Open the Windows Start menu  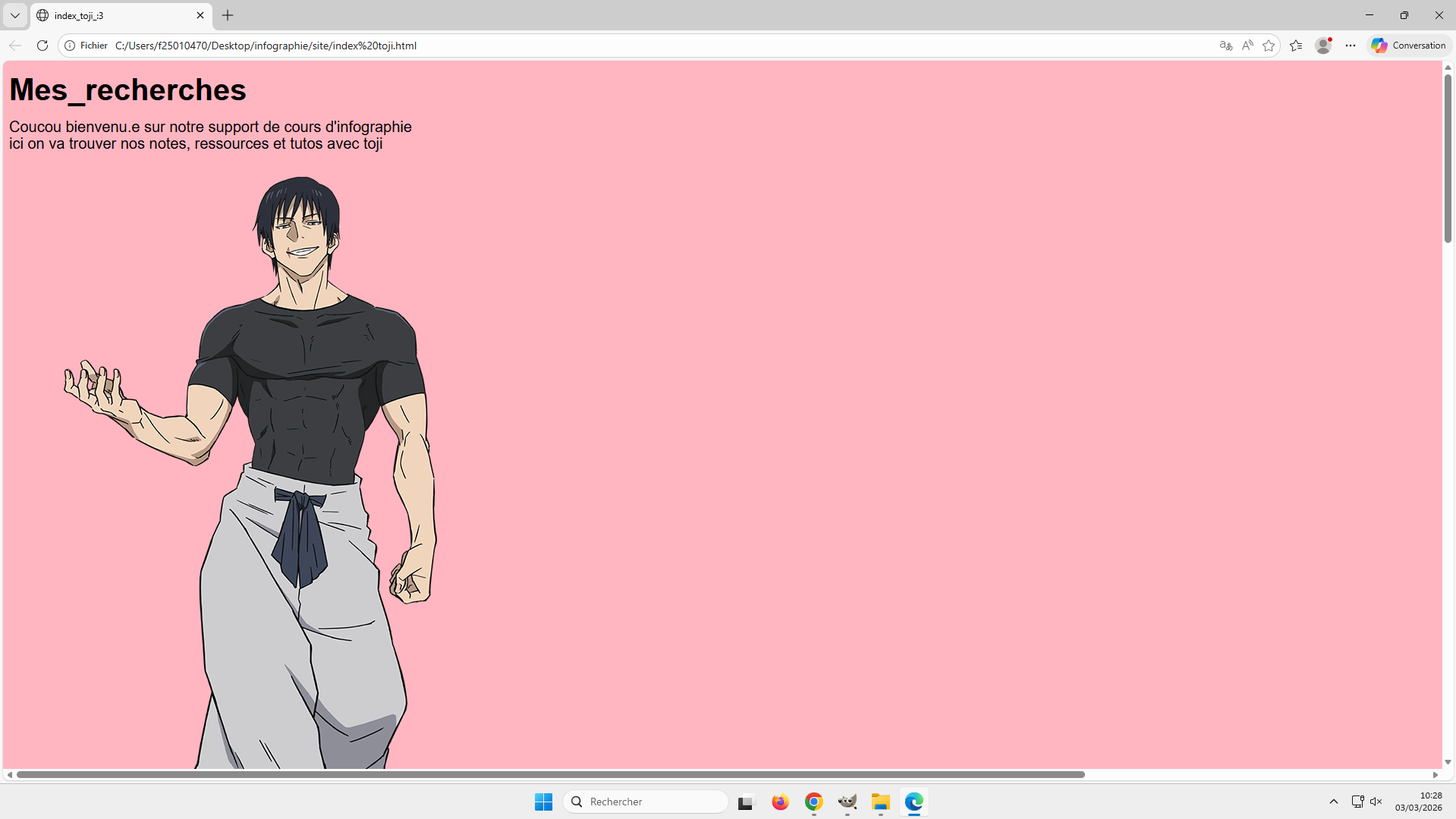543,802
